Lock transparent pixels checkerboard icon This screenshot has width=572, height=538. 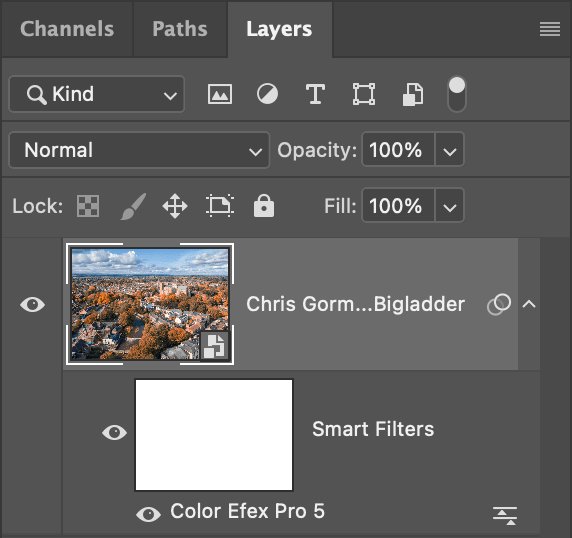point(88,206)
